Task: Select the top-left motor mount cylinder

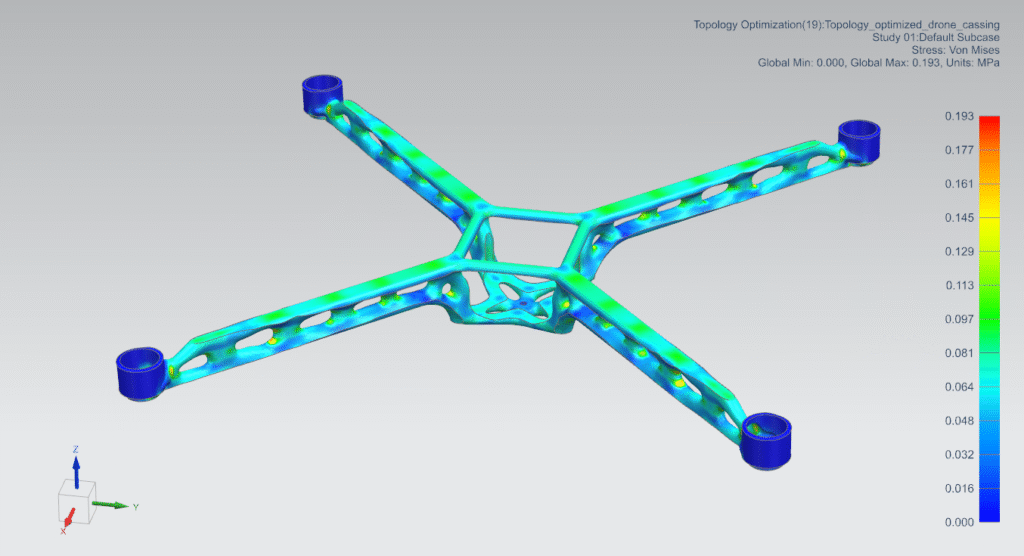Action: pyautogui.click(x=322, y=94)
